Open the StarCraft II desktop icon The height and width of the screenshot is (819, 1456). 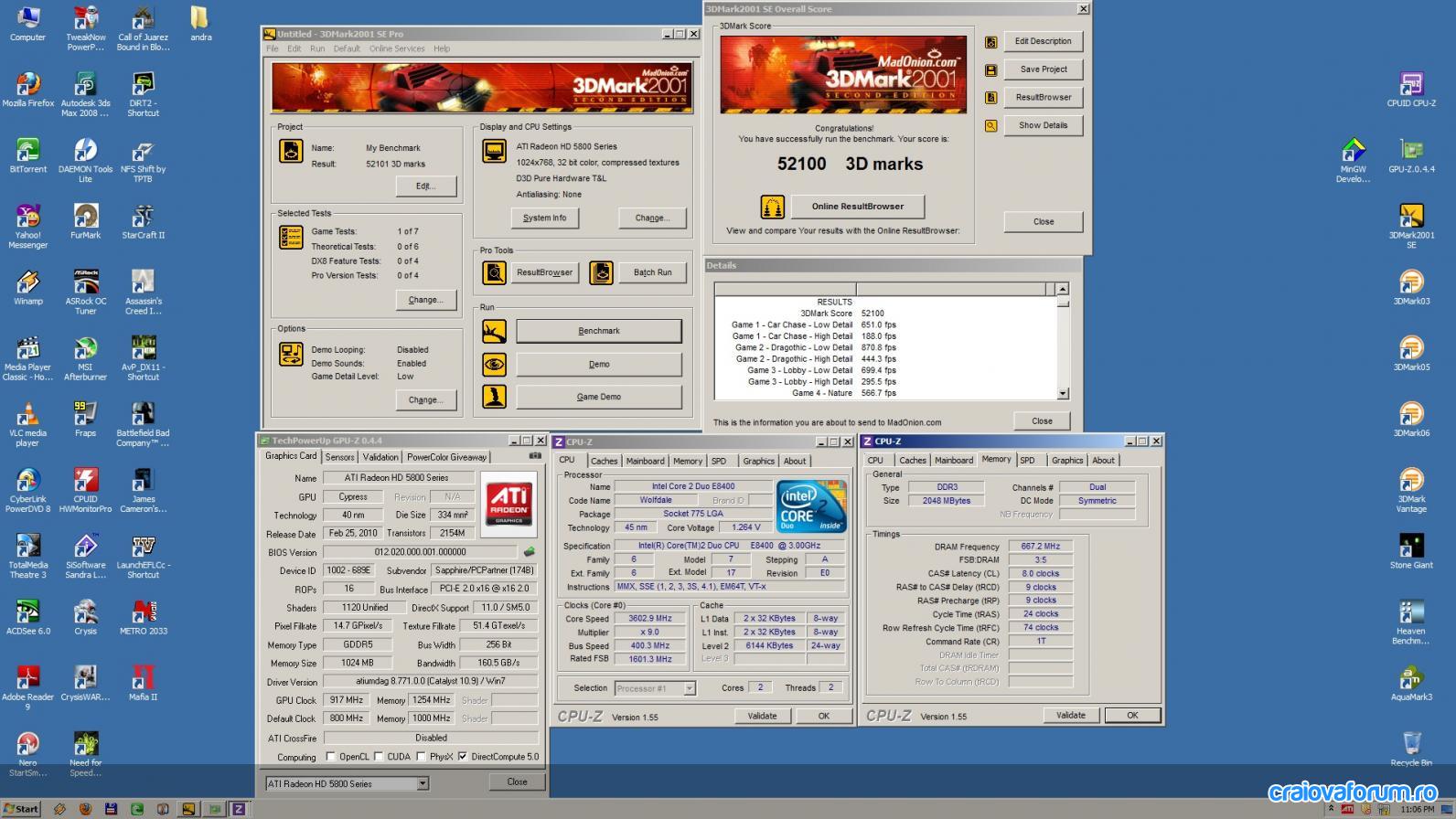144,221
